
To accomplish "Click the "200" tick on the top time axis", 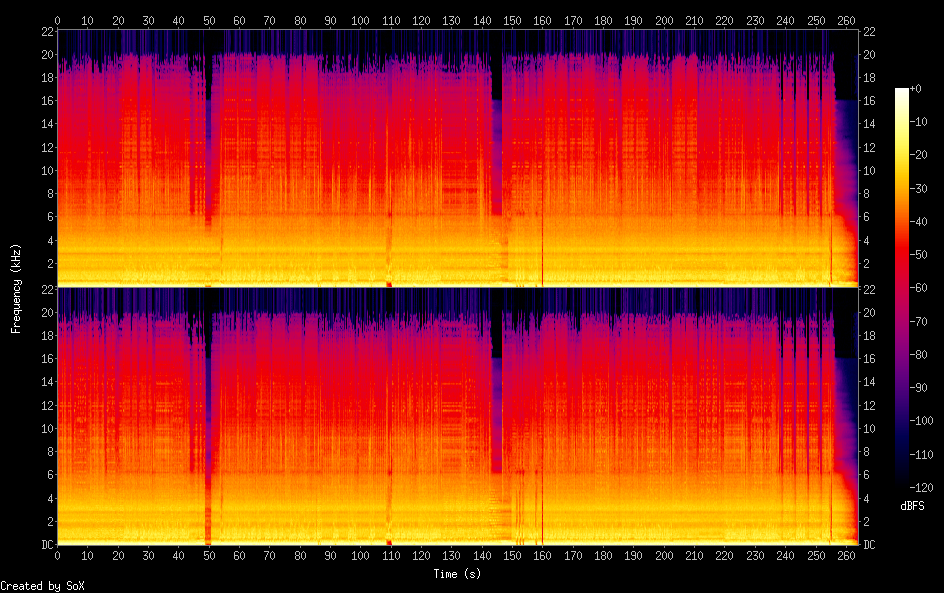I will (664, 20).
